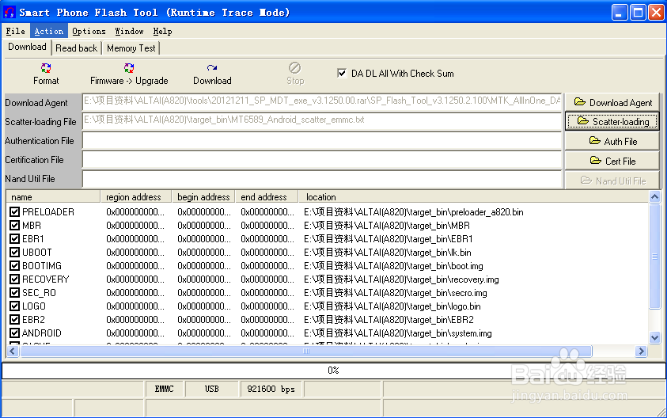Click the Nand Util File button
The image size is (667, 419).
[x=613, y=181]
